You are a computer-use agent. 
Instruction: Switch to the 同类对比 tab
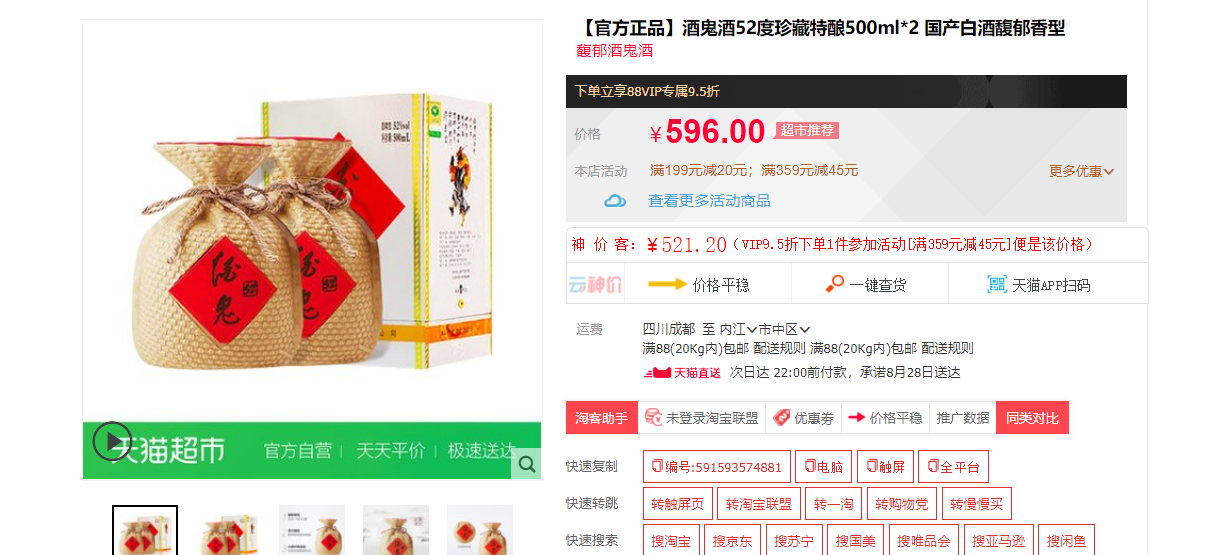coord(1032,418)
